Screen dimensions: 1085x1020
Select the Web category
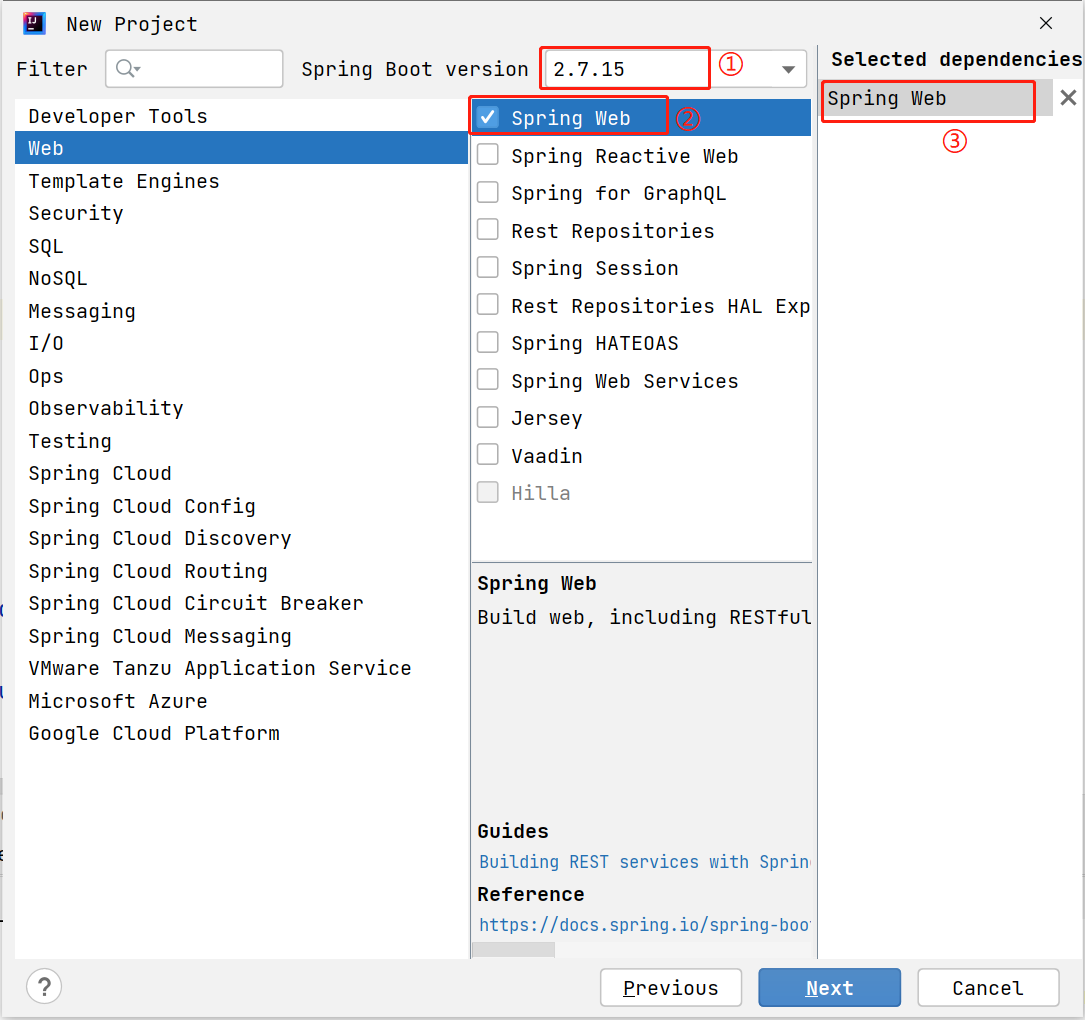[x=241, y=148]
